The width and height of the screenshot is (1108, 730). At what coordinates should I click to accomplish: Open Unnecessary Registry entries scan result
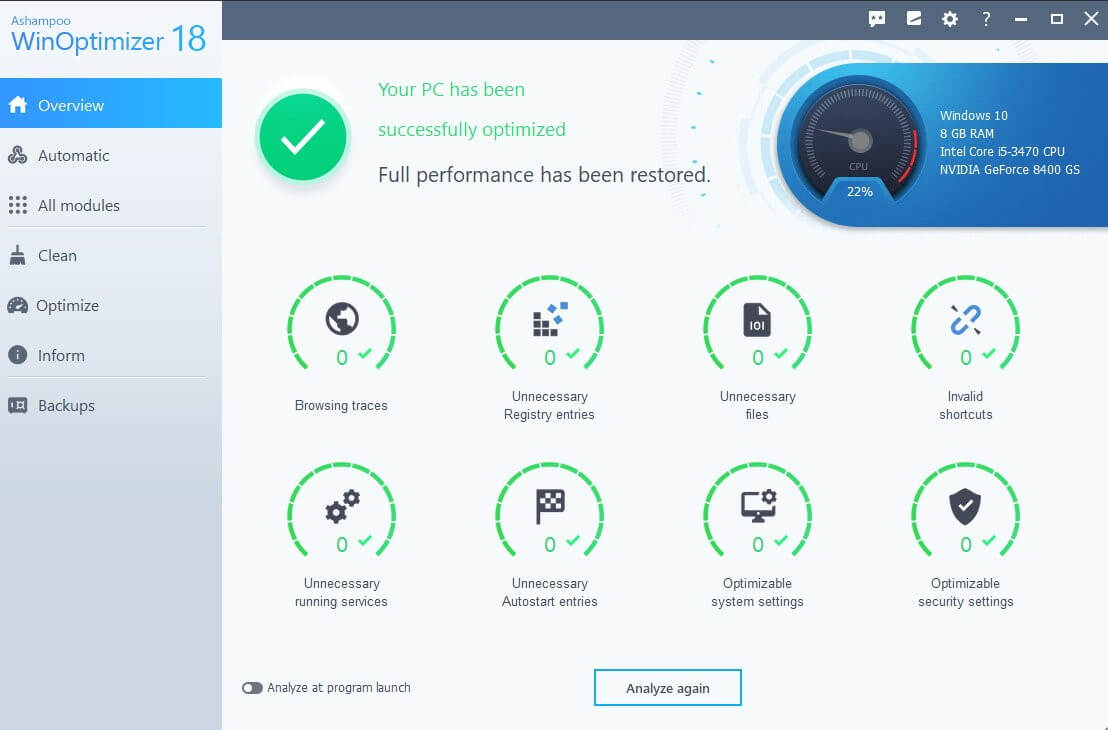pyautogui.click(x=549, y=318)
